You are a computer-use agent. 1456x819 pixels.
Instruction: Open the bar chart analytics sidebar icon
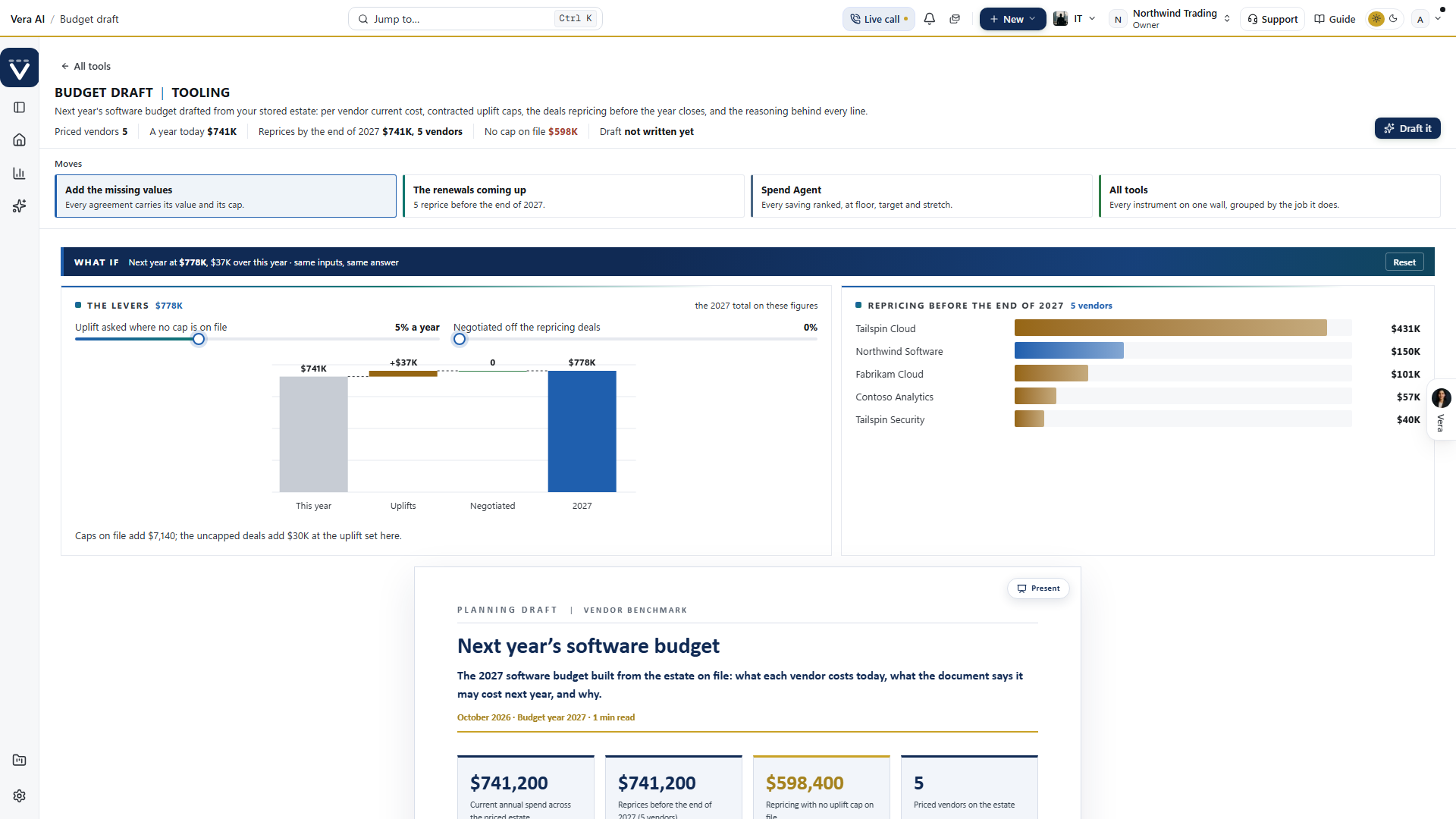[20, 174]
